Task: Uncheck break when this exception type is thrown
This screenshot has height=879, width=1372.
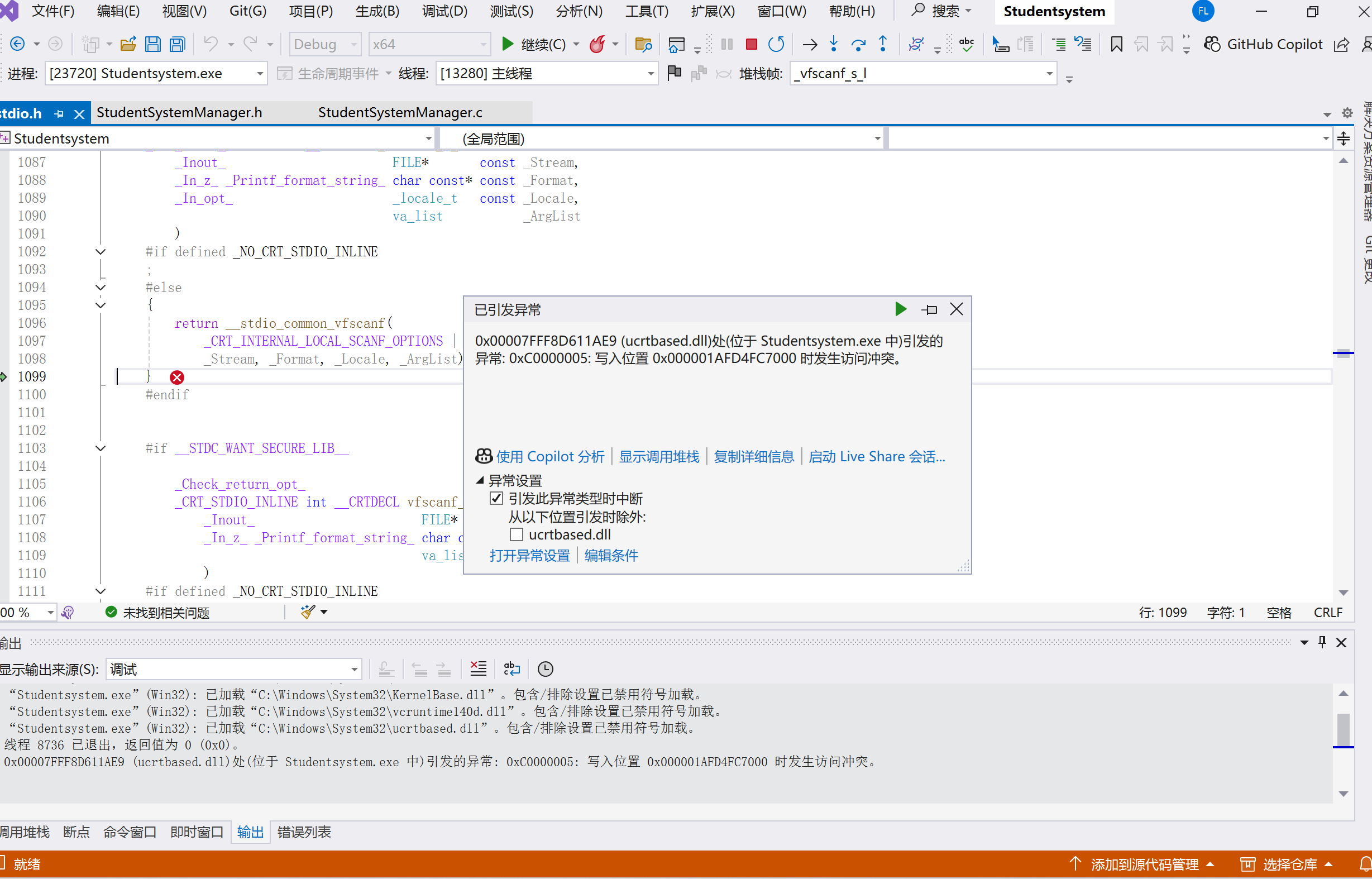Action: 496,498
